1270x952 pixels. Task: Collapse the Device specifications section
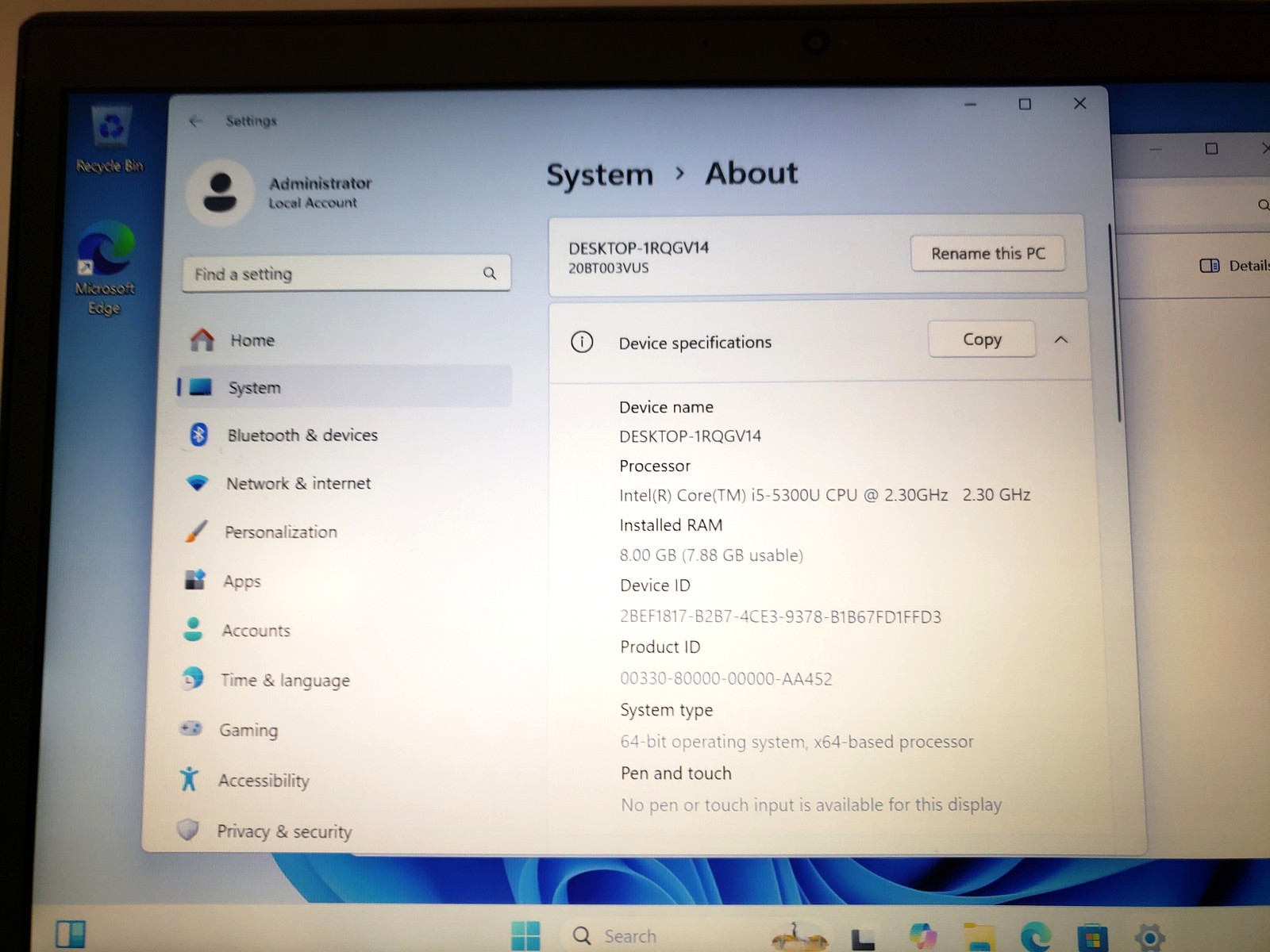coord(1061,340)
